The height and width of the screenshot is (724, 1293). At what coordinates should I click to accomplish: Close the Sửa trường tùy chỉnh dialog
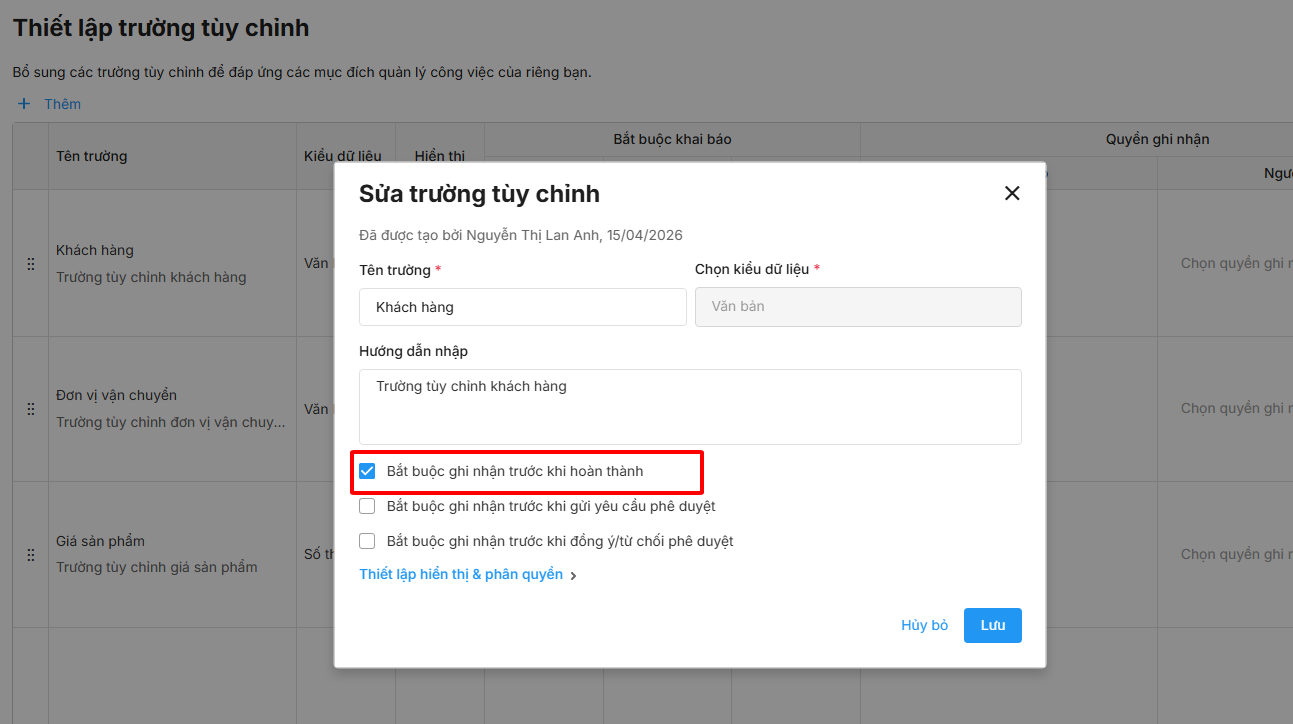[1012, 193]
